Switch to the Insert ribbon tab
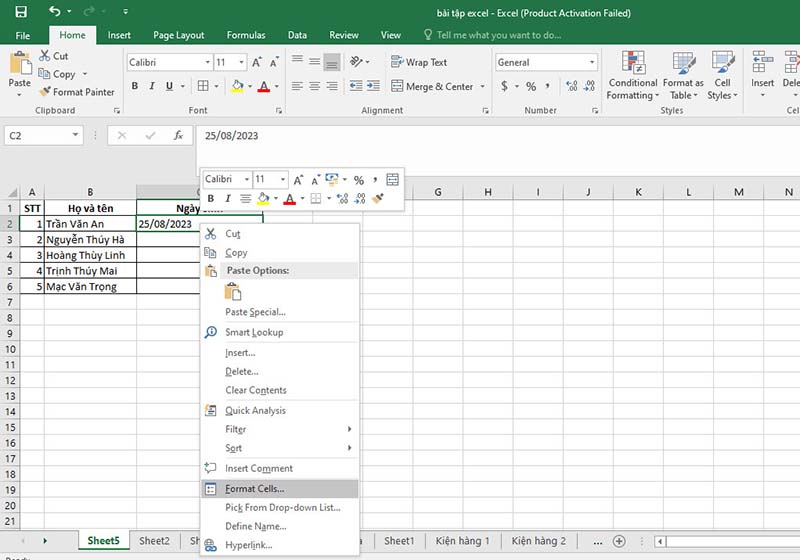Image resolution: width=800 pixels, height=560 pixels. click(x=119, y=35)
